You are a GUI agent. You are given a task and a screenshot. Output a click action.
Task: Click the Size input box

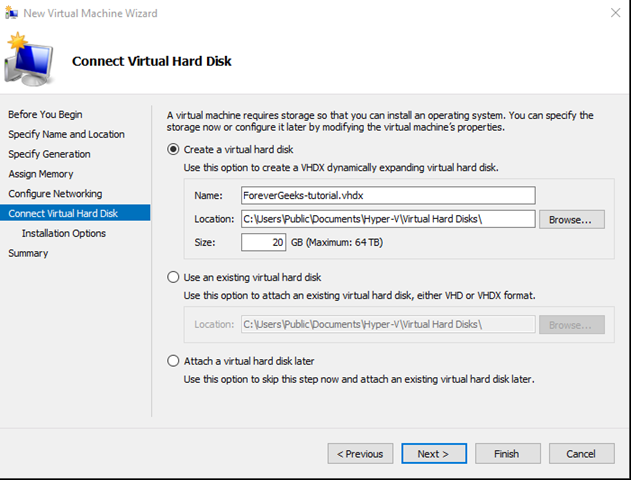click(264, 242)
